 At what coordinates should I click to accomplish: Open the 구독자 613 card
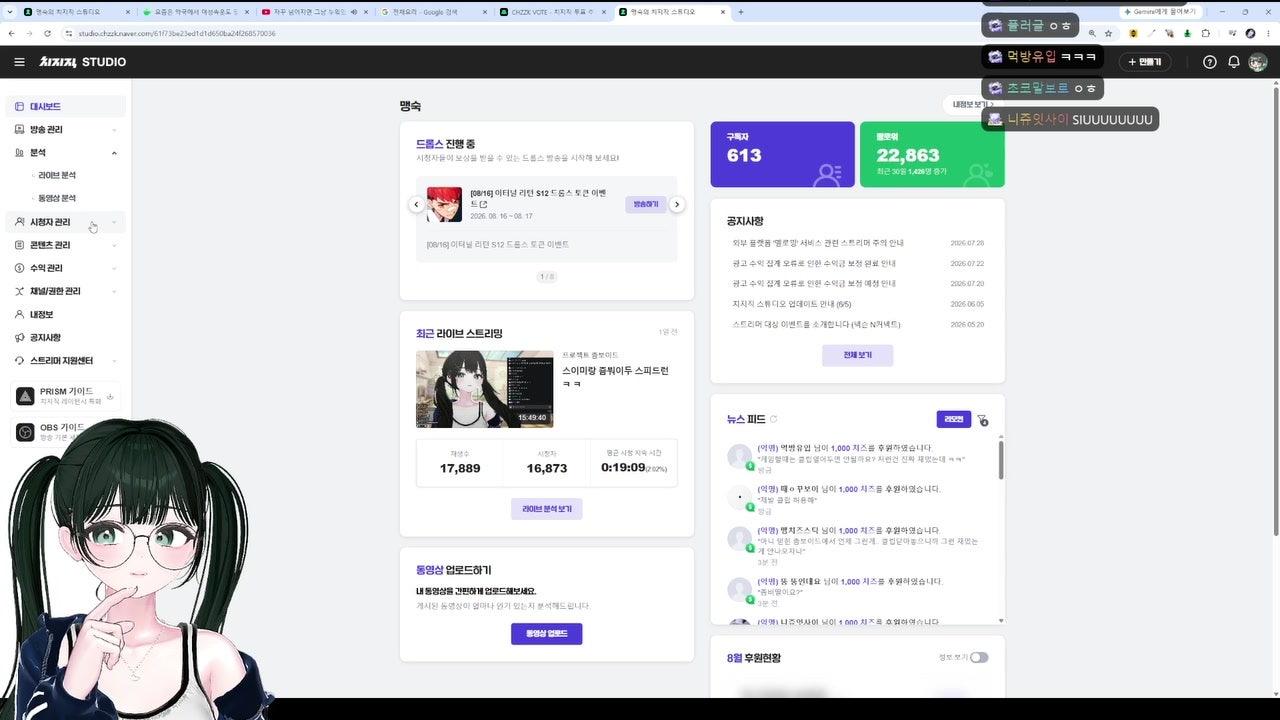tap(782, 155)
